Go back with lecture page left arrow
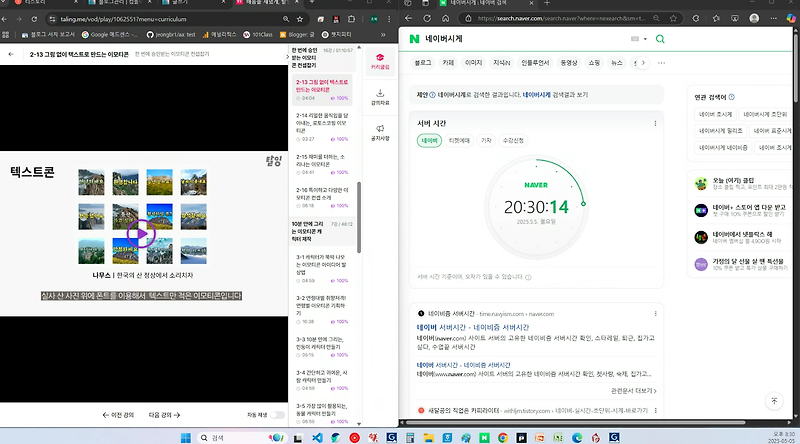 (x=11, y=54)
